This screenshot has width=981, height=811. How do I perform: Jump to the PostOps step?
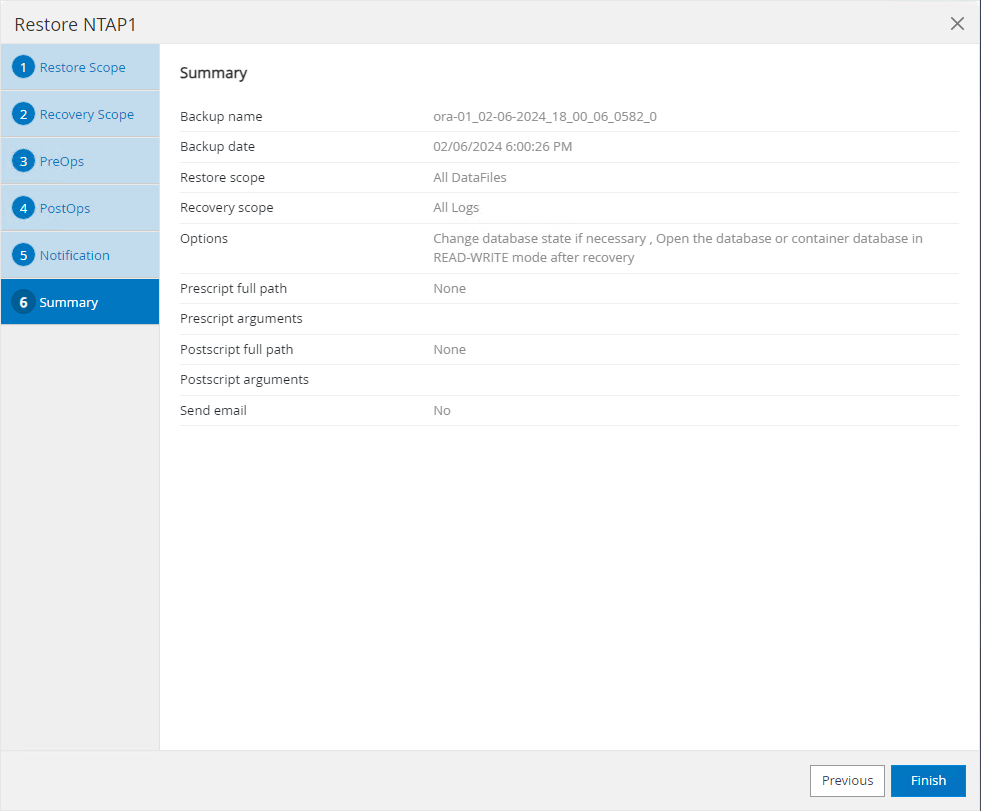[x=65, y=209]
